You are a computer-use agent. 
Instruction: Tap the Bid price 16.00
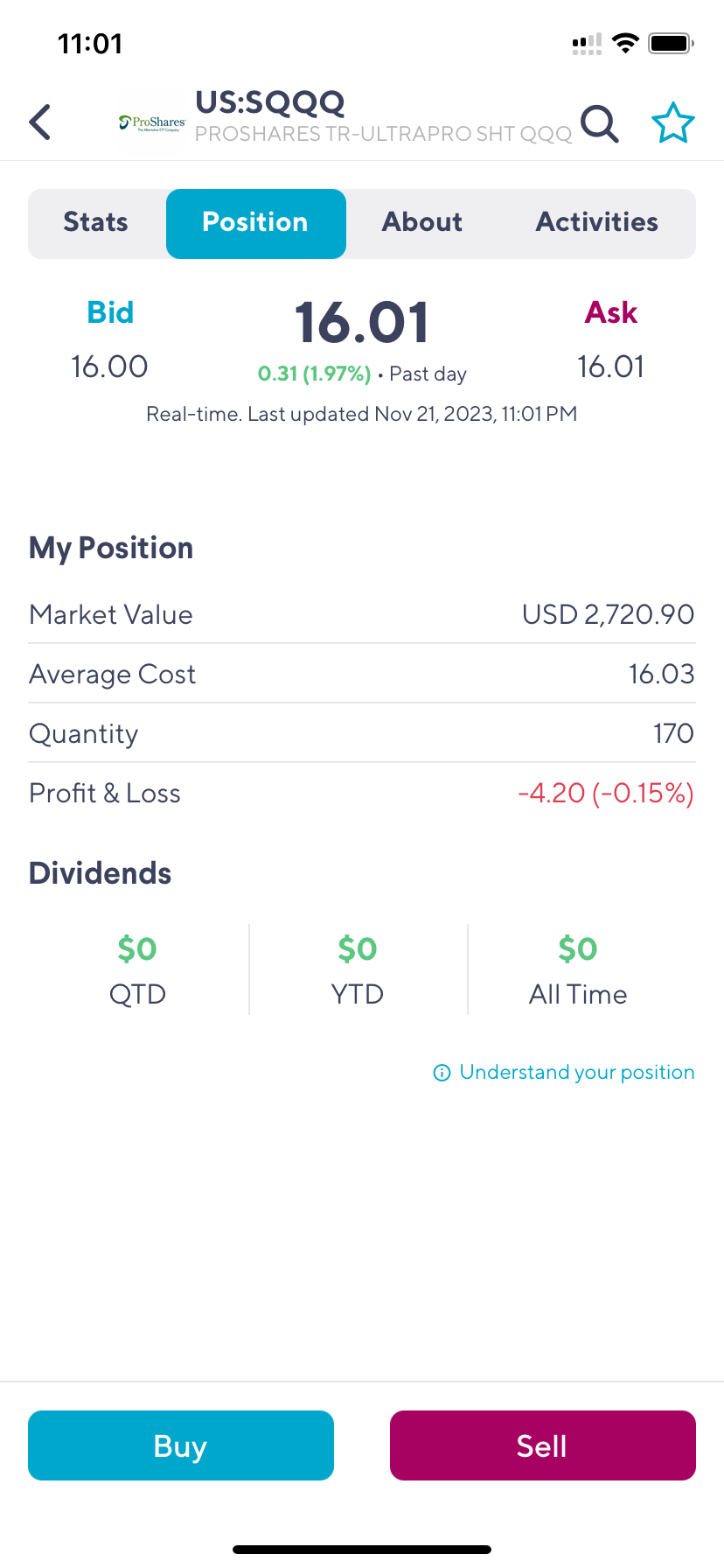pos(109,367)
